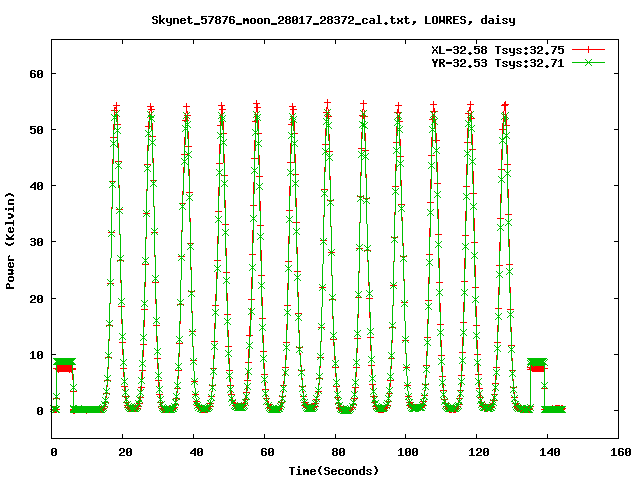The width and height of the screenshot is (640, 480).
Task: Click y-axis tick label 20
Action: (x=36, y=299)
